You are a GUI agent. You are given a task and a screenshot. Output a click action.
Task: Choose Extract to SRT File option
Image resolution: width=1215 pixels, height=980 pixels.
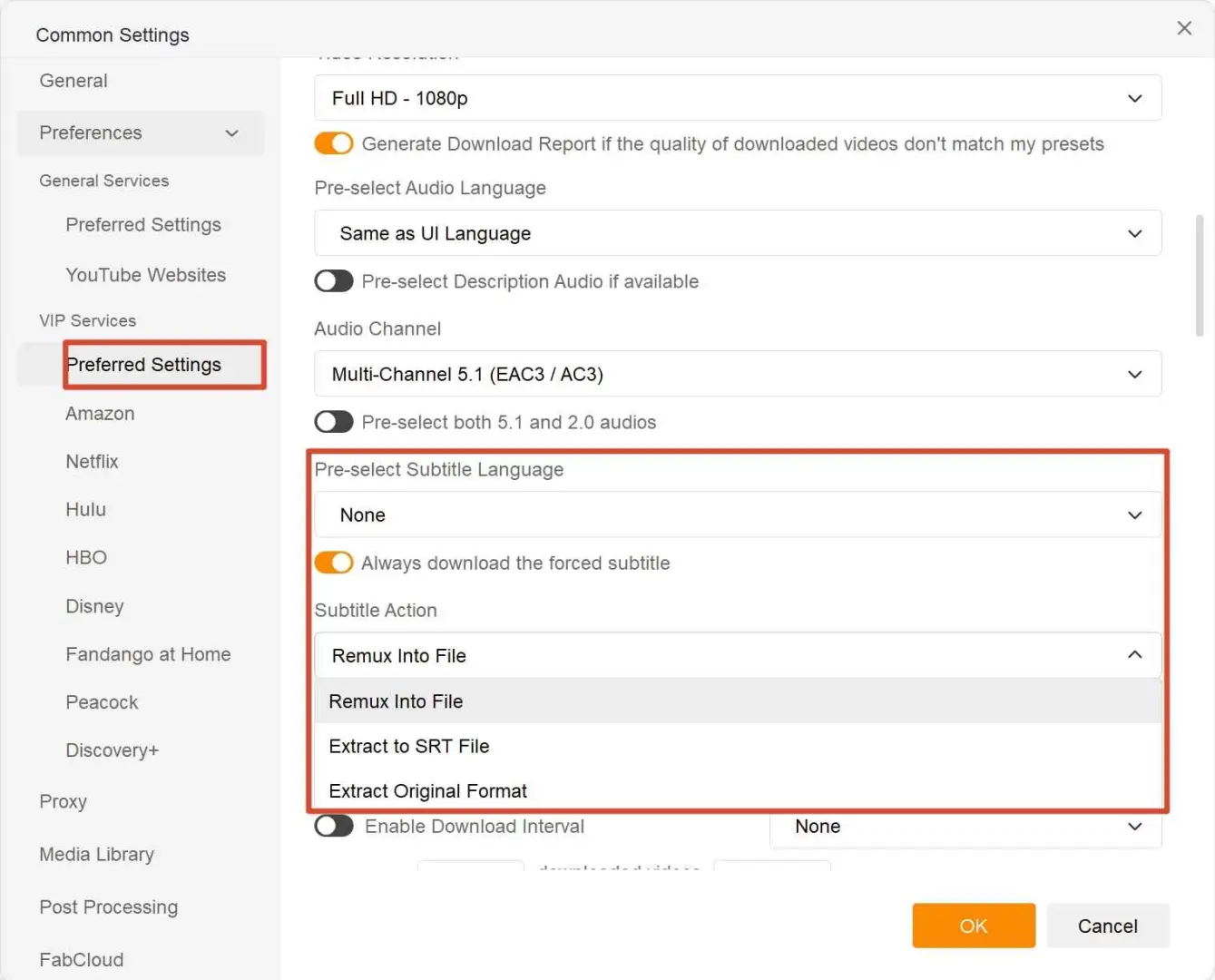point(738,746)
